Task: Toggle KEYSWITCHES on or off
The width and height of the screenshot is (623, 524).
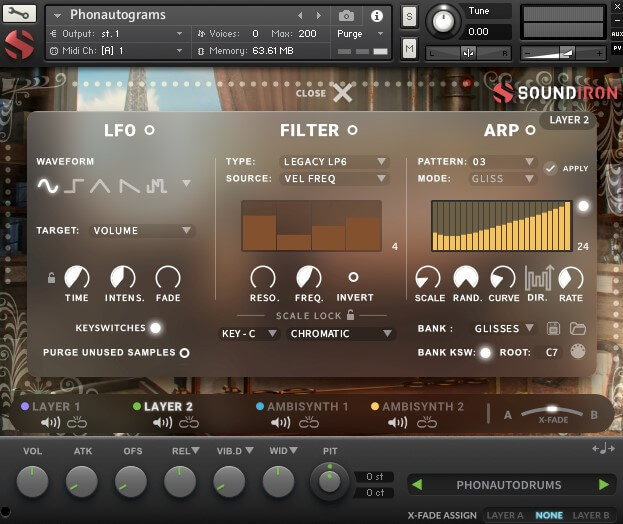Action: pyautogui.click(x=156, y=328)
